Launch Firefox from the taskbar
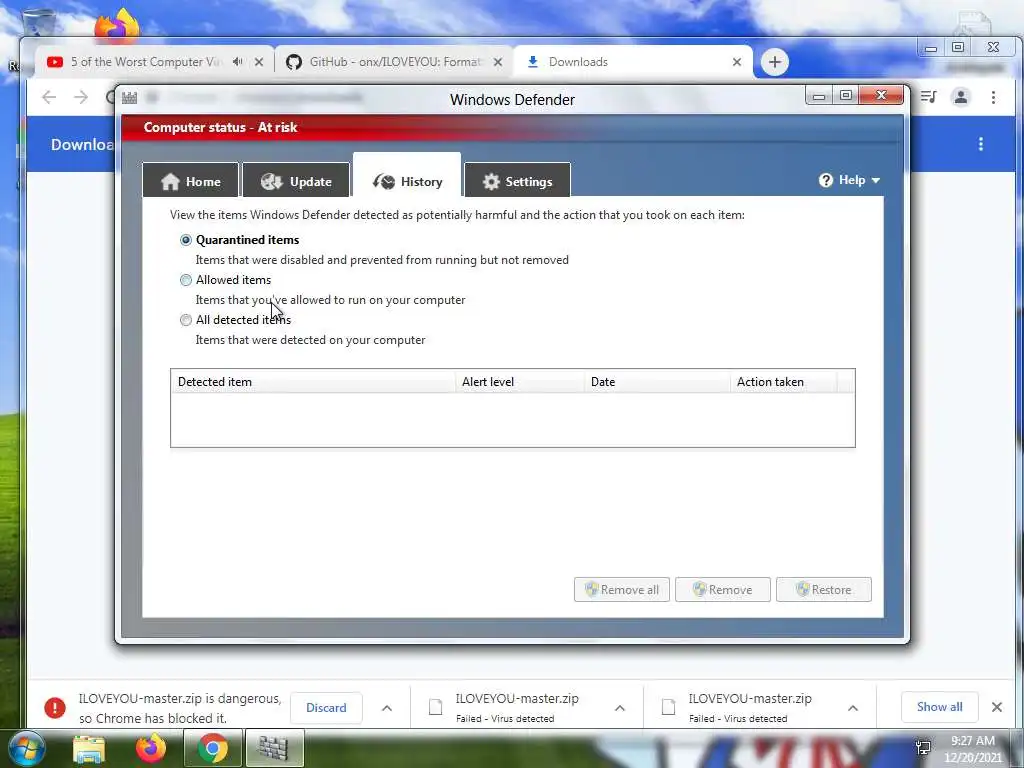Viewport: 1024px width, 768px height. click(151, 748)
